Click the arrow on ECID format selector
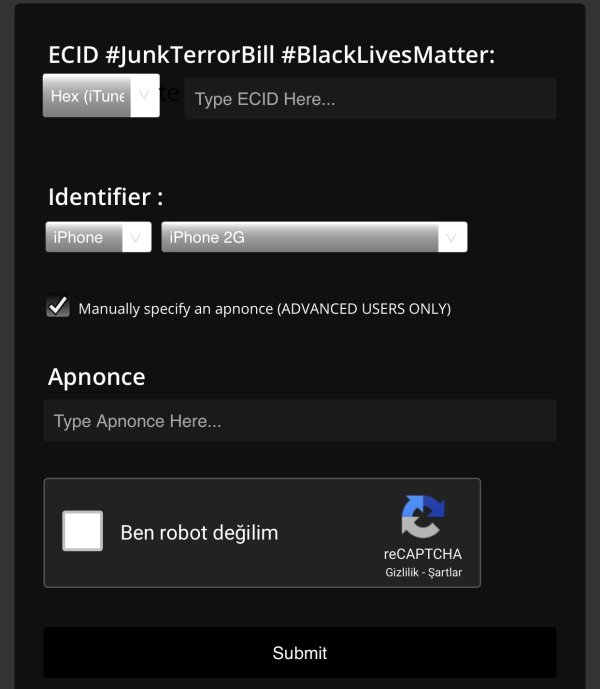 143,95
